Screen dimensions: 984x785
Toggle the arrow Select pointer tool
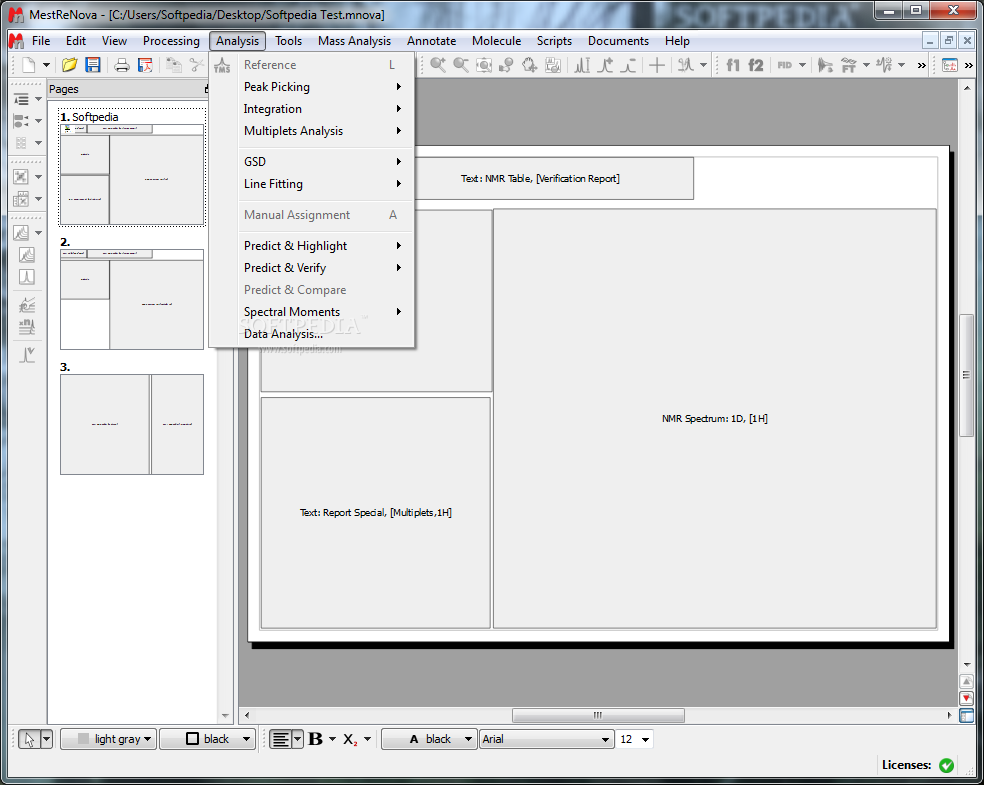[x=29, y=739]
